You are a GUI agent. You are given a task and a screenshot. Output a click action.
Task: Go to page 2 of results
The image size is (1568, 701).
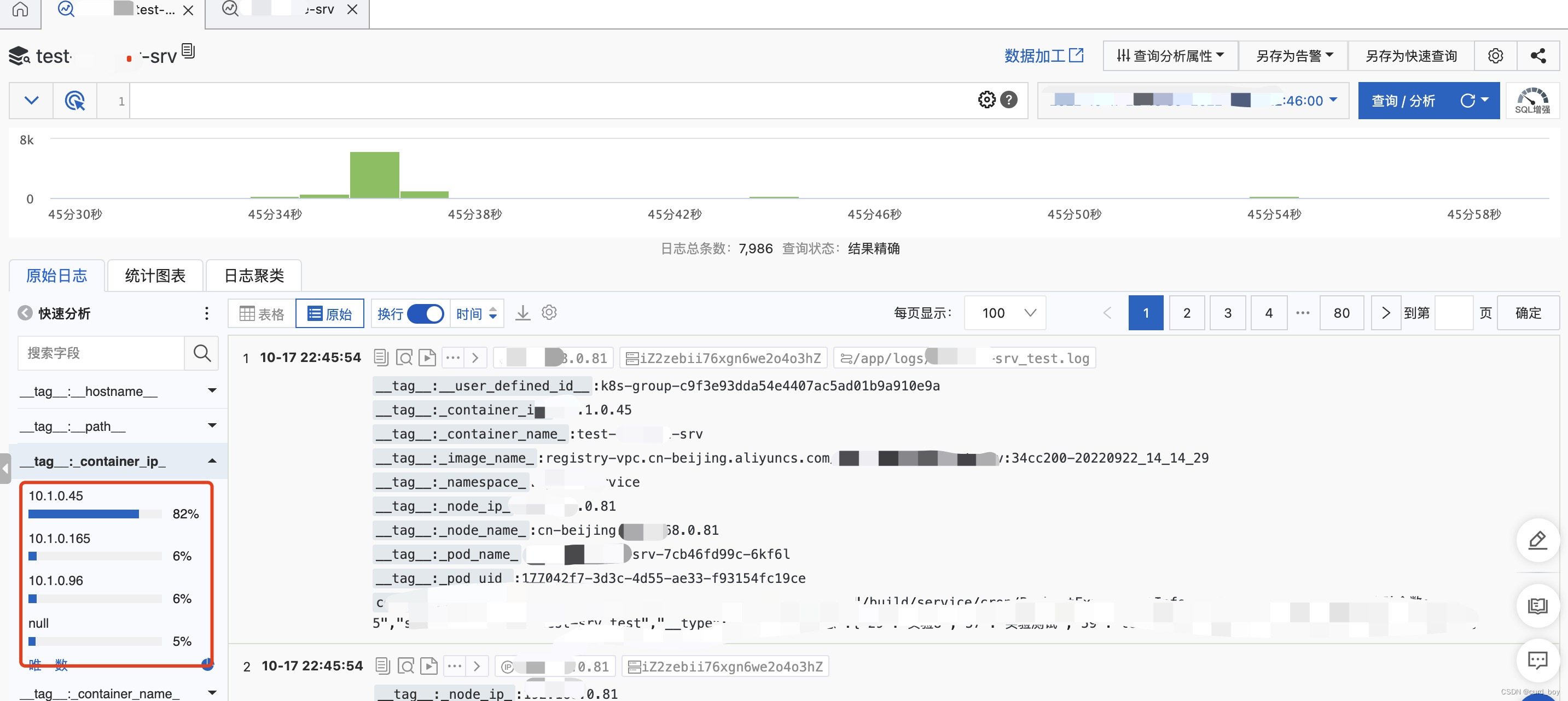[1187, 313]
